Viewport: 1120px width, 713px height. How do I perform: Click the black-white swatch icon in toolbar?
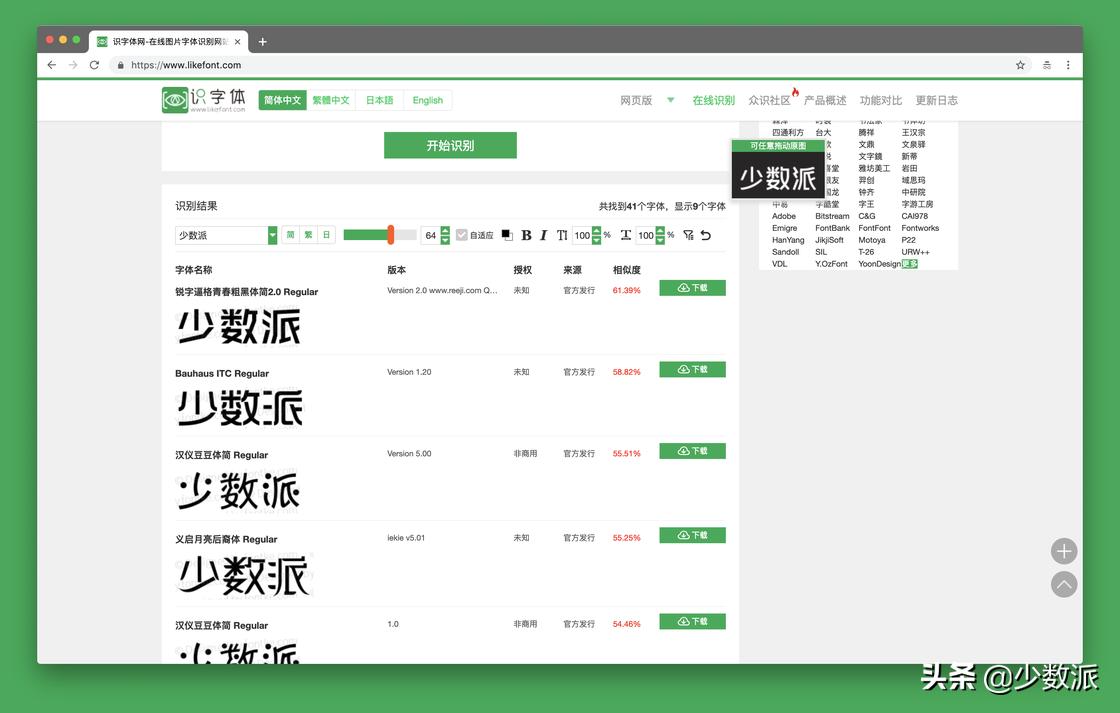pos(506,235)
